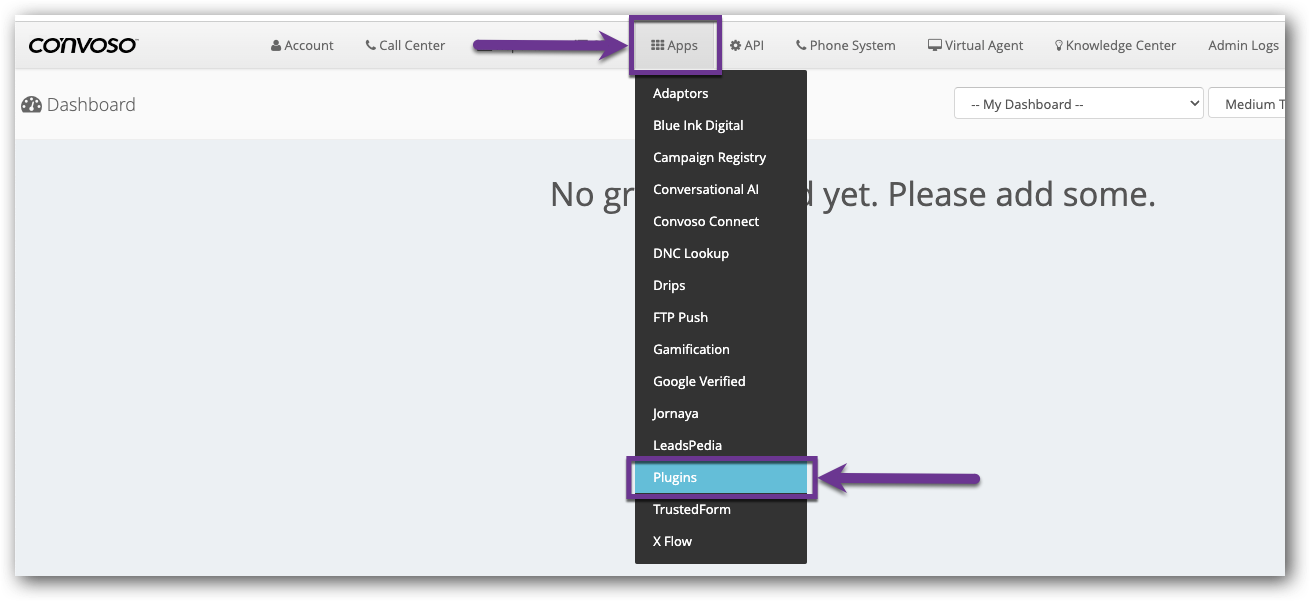Image resolution: width=1310 pixels, height=601 pixels.
Task: Open the Call Center menu
Action: point(405,45)
